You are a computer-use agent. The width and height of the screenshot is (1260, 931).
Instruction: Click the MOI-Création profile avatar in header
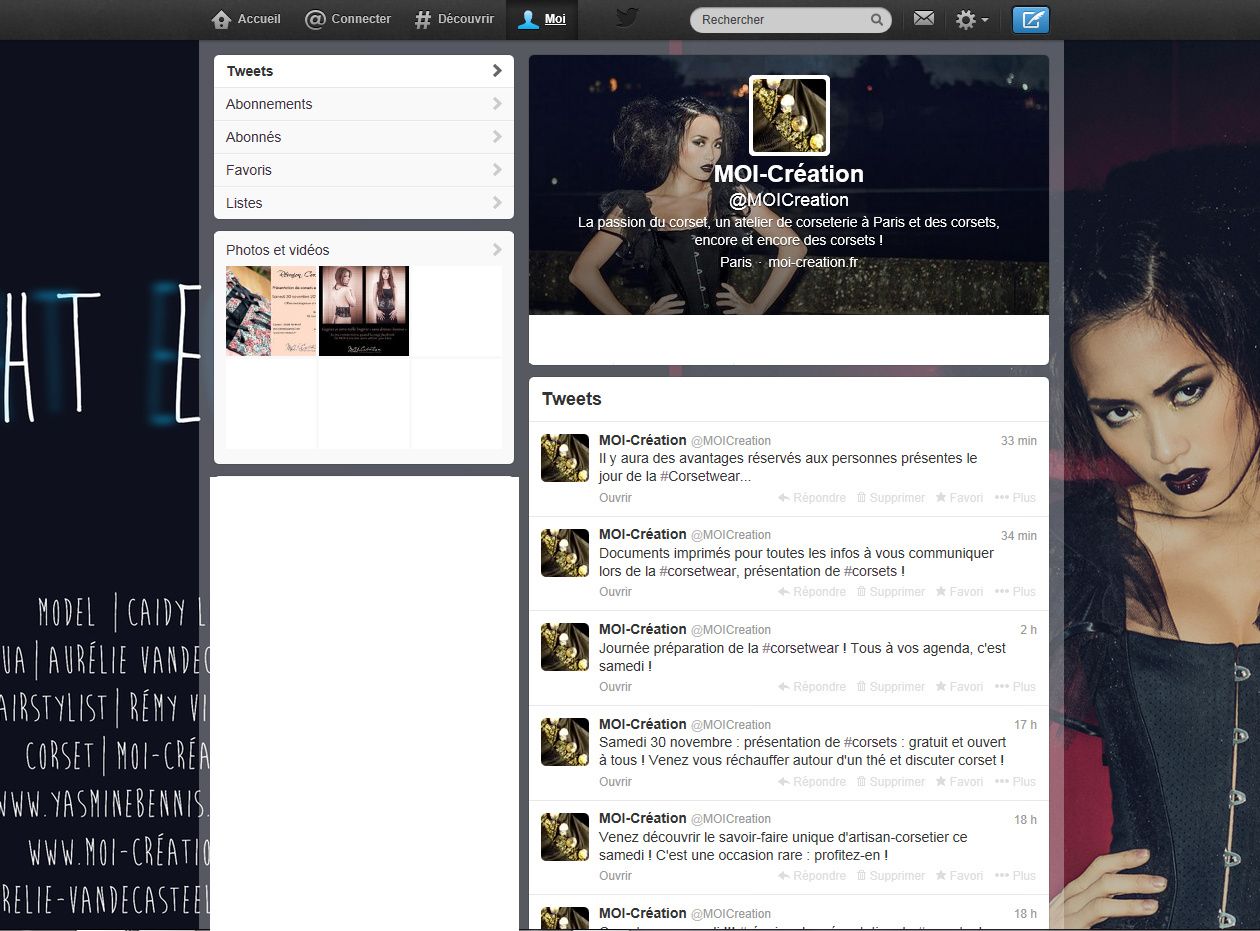789,116
